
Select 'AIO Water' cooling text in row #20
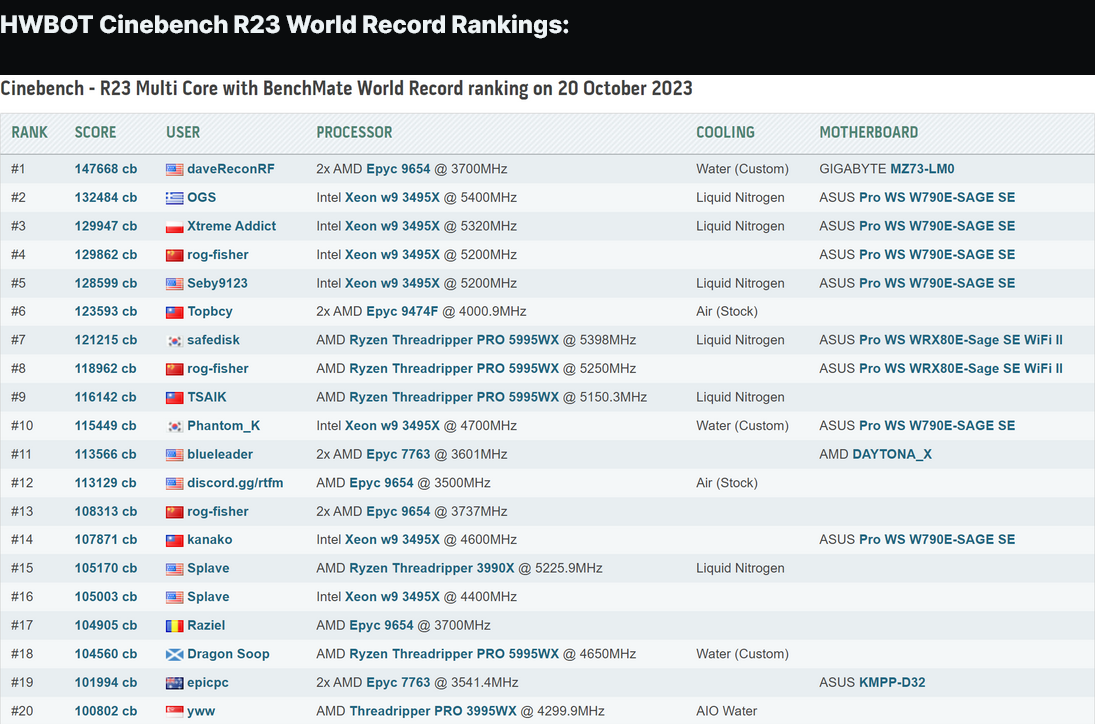[726, 711]
